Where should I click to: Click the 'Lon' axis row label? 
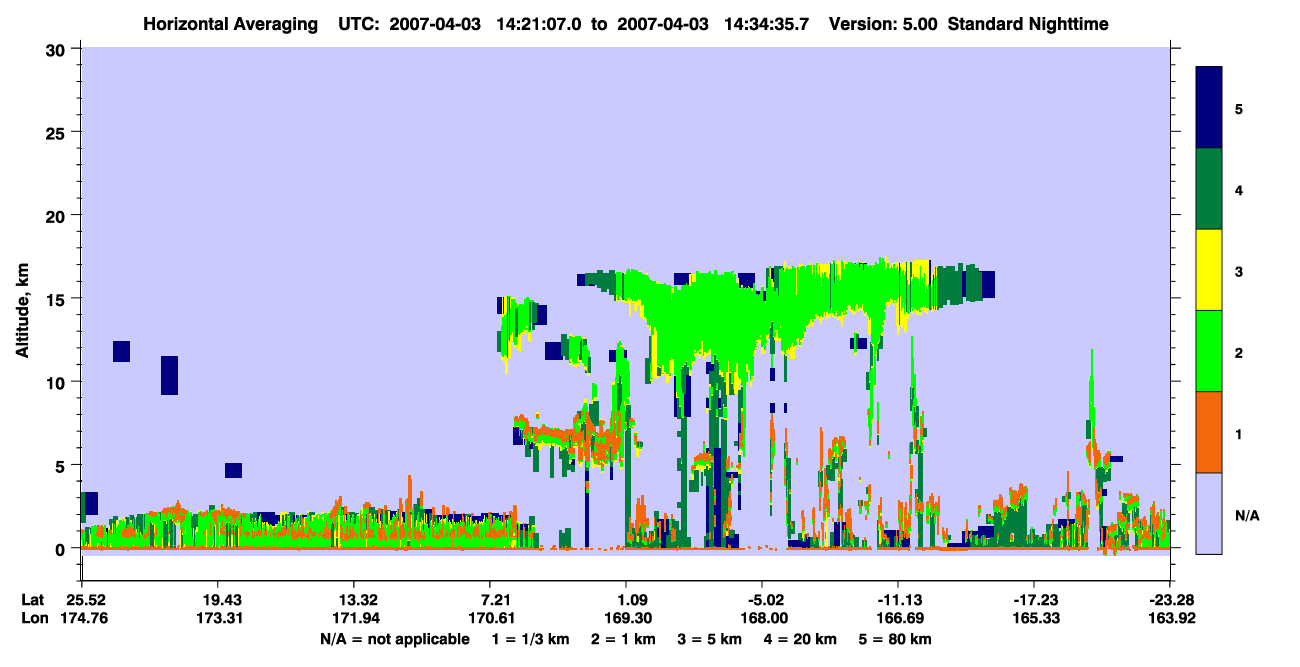[34, 618]
